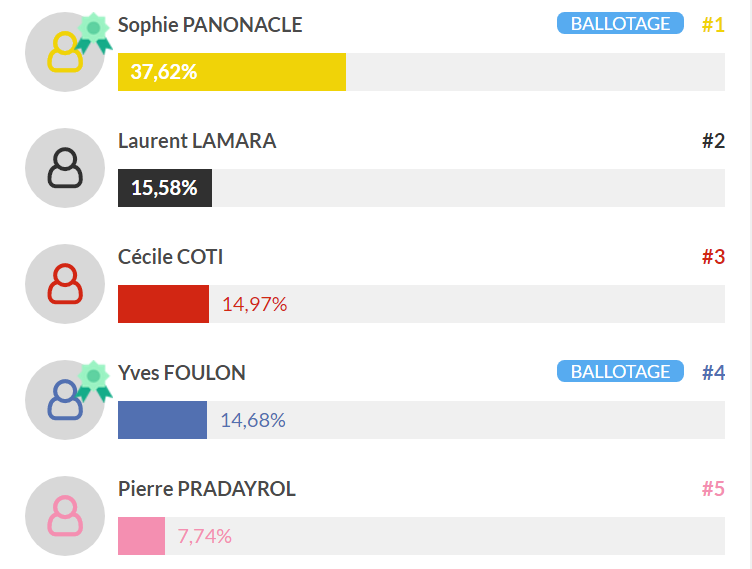Click the blue 14,68% result bar
Screen dimensions: 752x569
click(x=162, y=420)
